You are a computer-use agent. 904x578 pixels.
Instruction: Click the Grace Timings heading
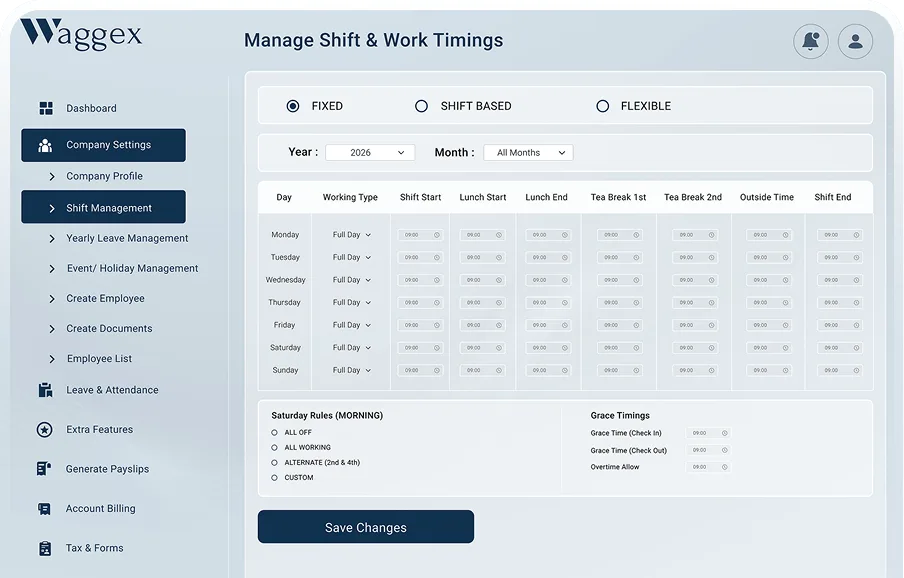click(620, 415)
